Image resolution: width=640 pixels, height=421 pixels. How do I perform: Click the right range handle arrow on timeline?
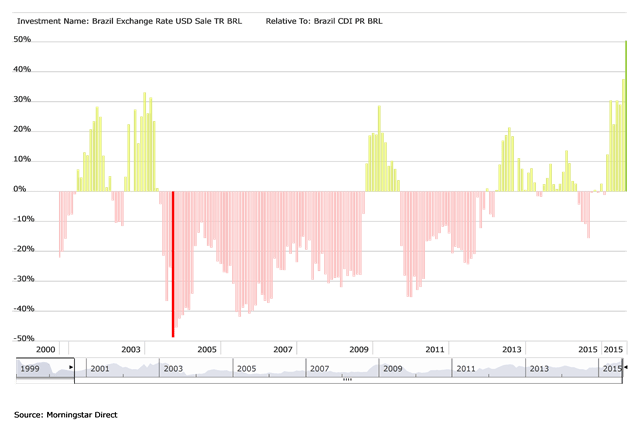point(628,368)
